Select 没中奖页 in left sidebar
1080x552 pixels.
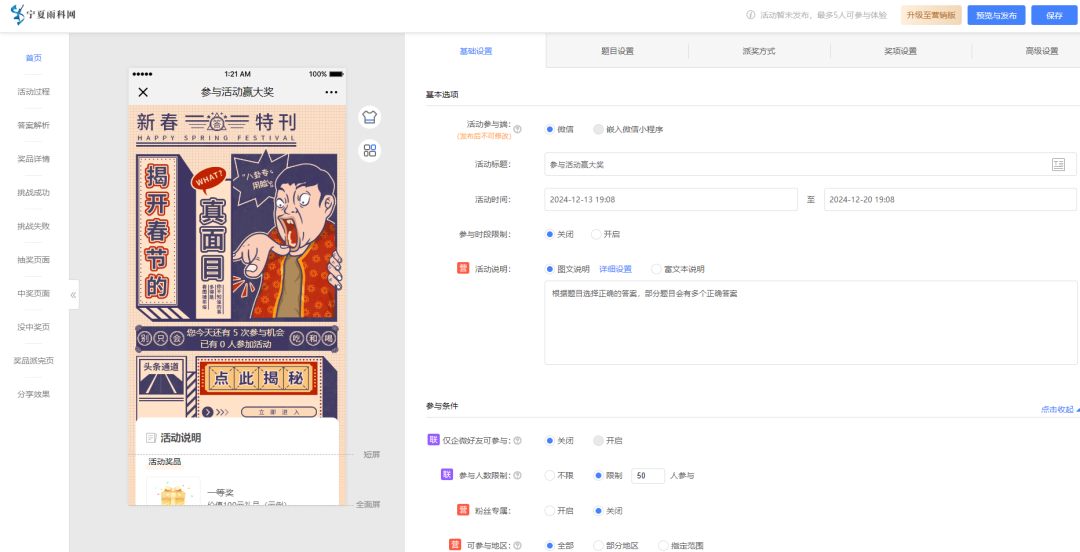point(34,327)
